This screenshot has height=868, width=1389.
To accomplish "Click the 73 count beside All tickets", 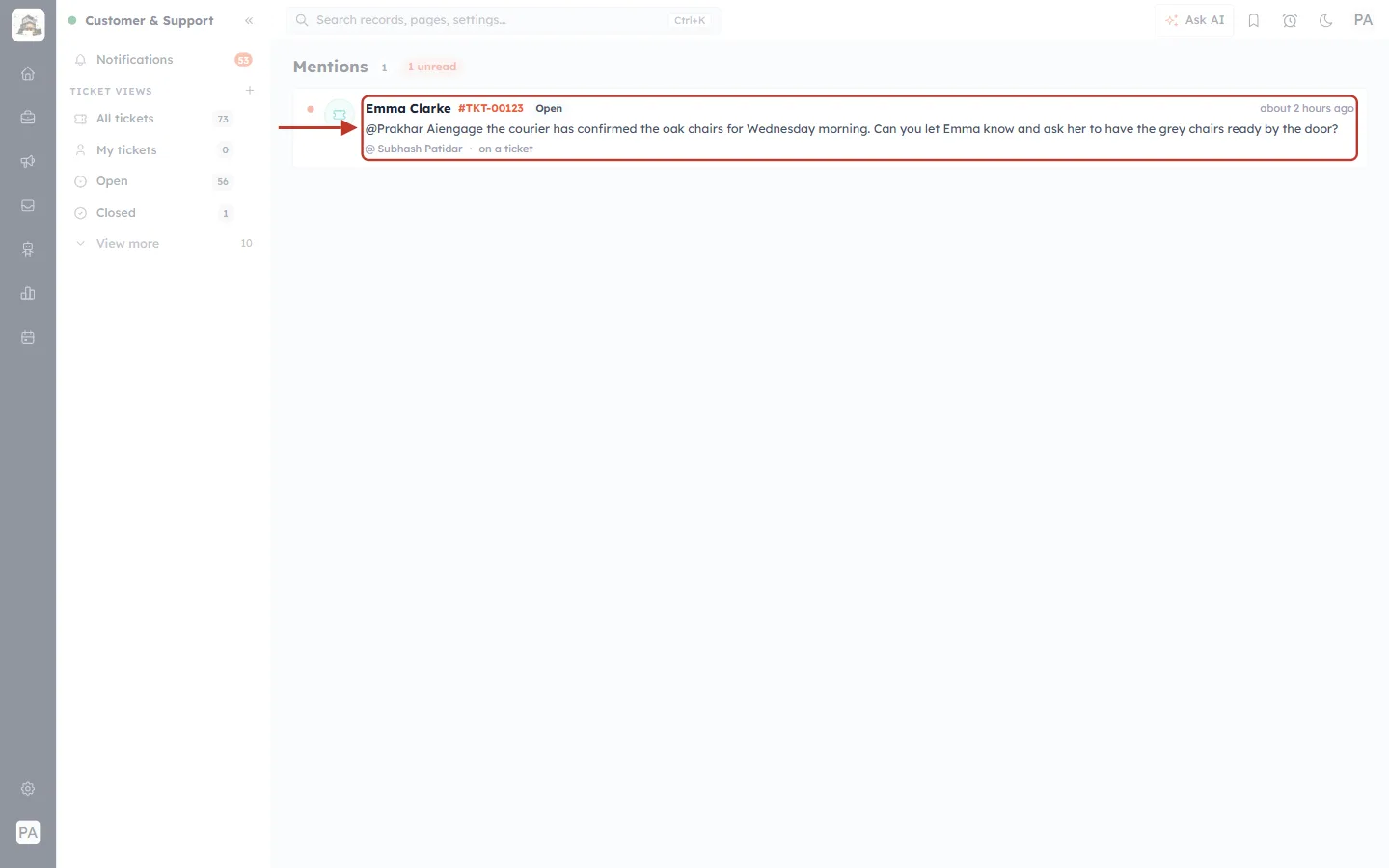I will [223, 120].
